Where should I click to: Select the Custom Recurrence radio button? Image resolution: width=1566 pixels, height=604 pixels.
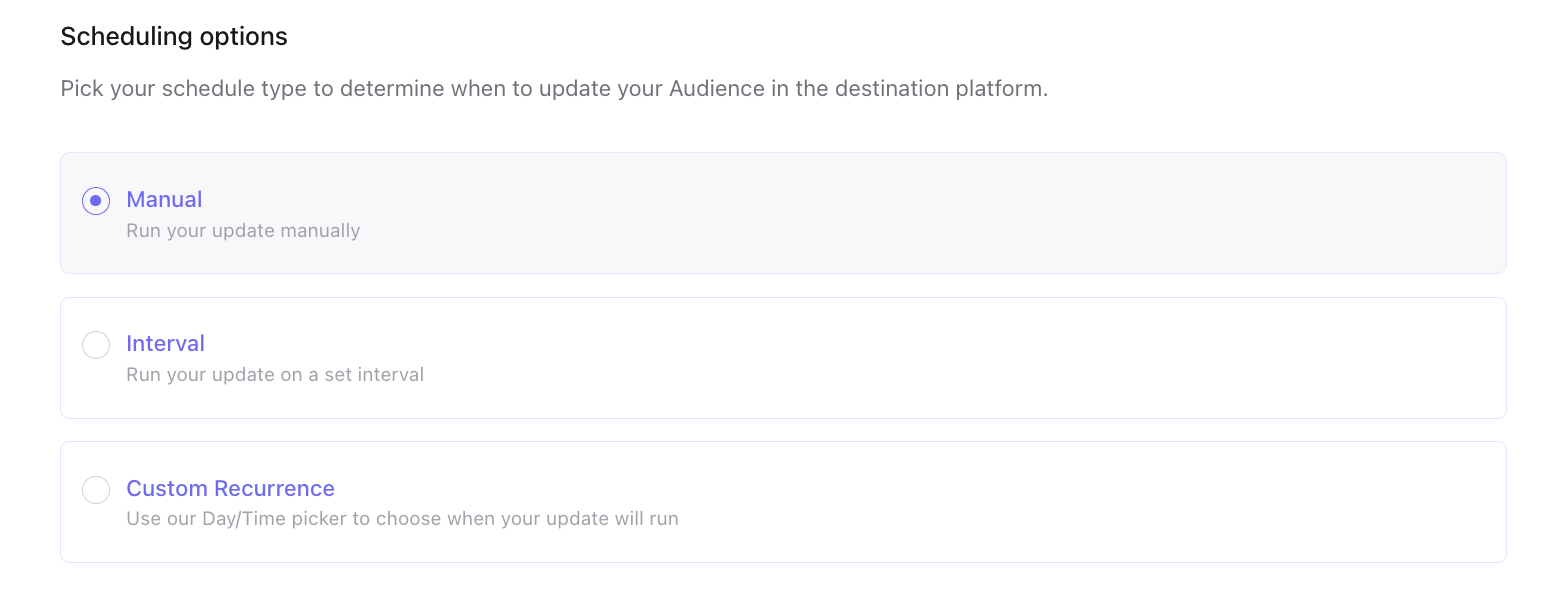point(96,490)
